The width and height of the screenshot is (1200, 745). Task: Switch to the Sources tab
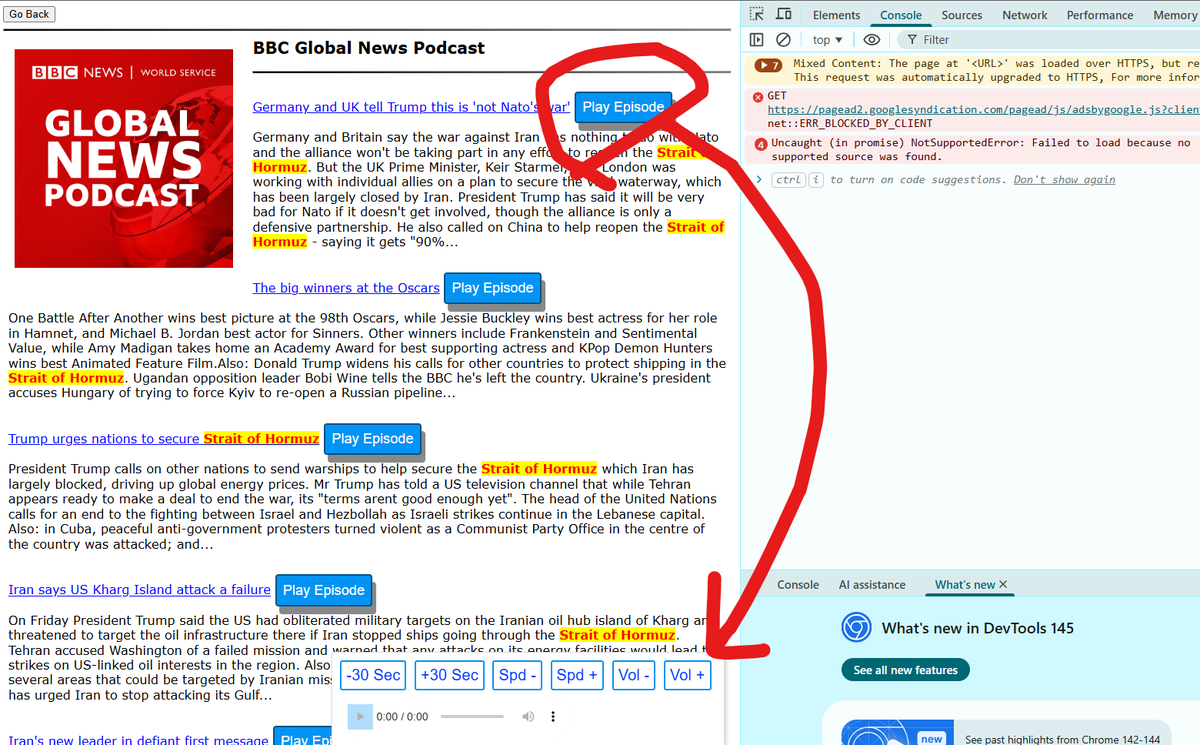point(962,15)
